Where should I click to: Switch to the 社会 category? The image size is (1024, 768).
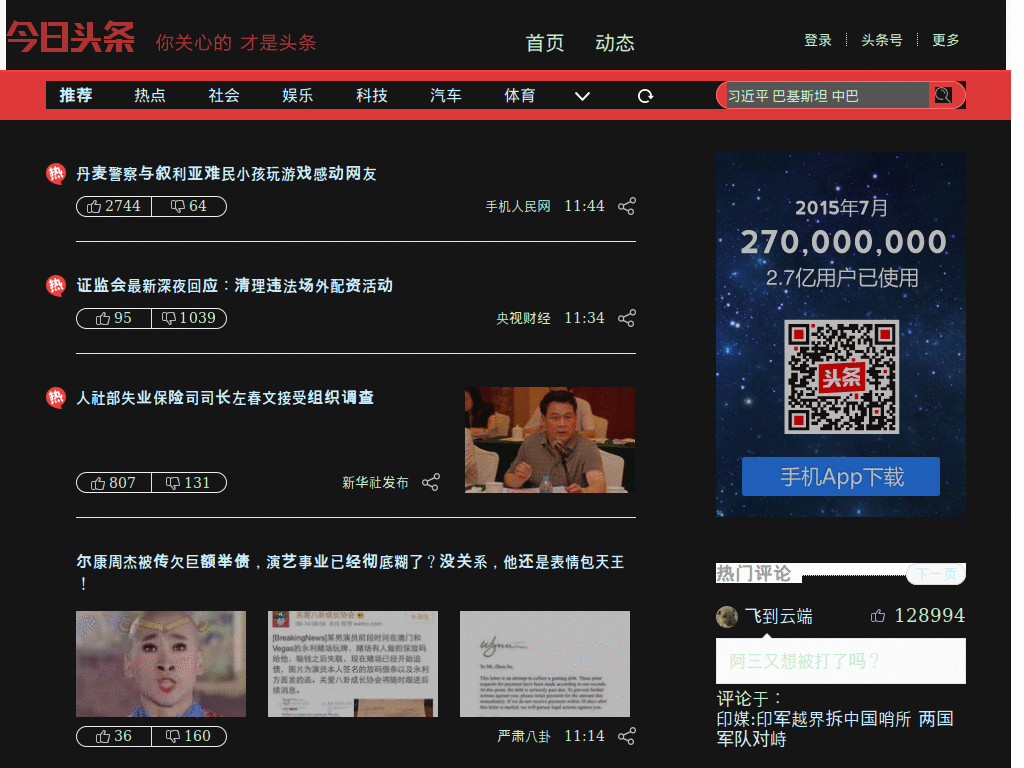[x=224, y=95]
